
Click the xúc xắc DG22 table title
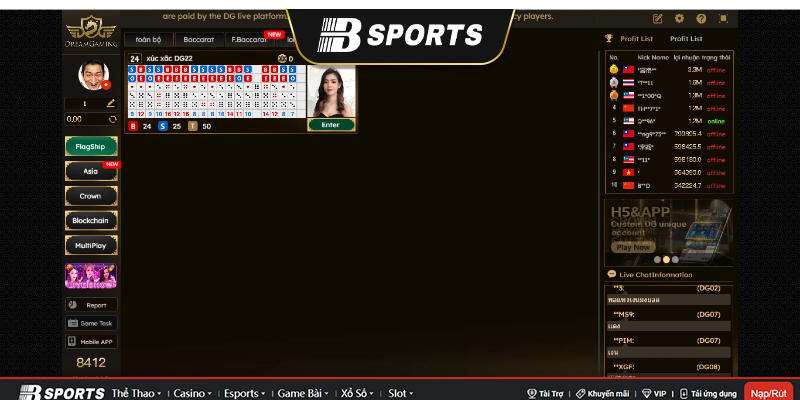click(169, 59)
